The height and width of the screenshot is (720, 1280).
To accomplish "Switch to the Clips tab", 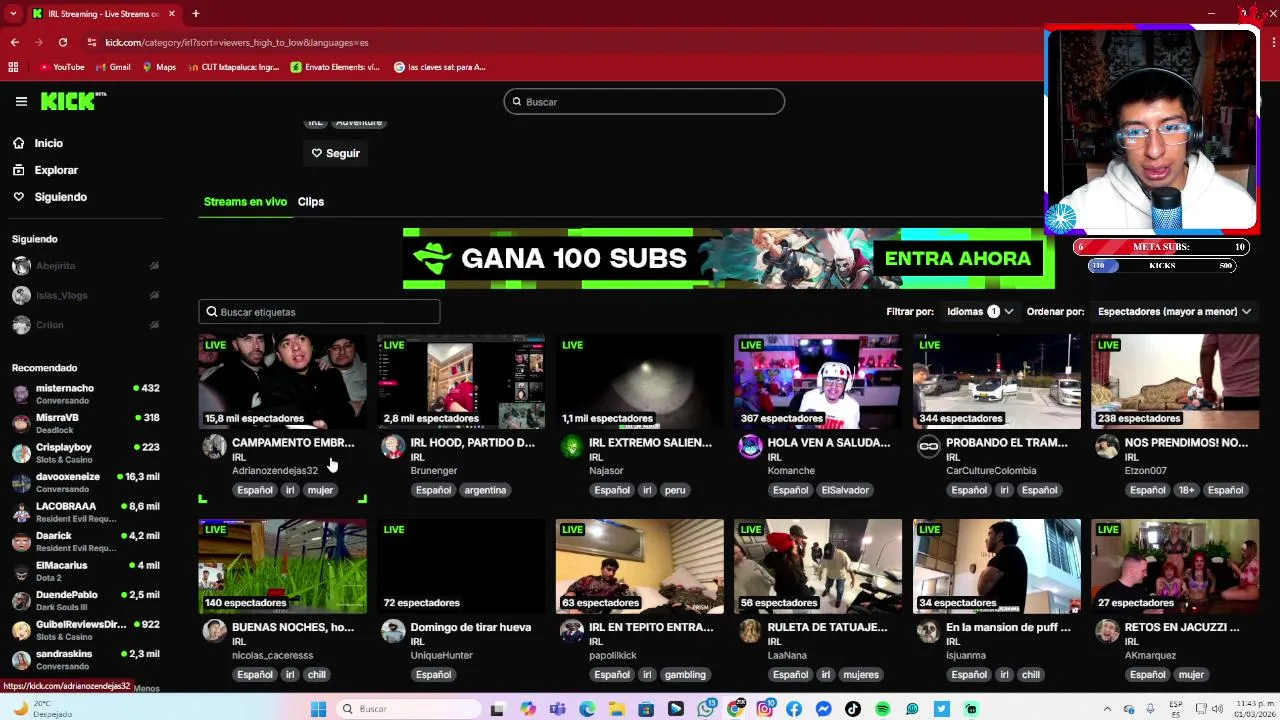I will pos(311,202).
